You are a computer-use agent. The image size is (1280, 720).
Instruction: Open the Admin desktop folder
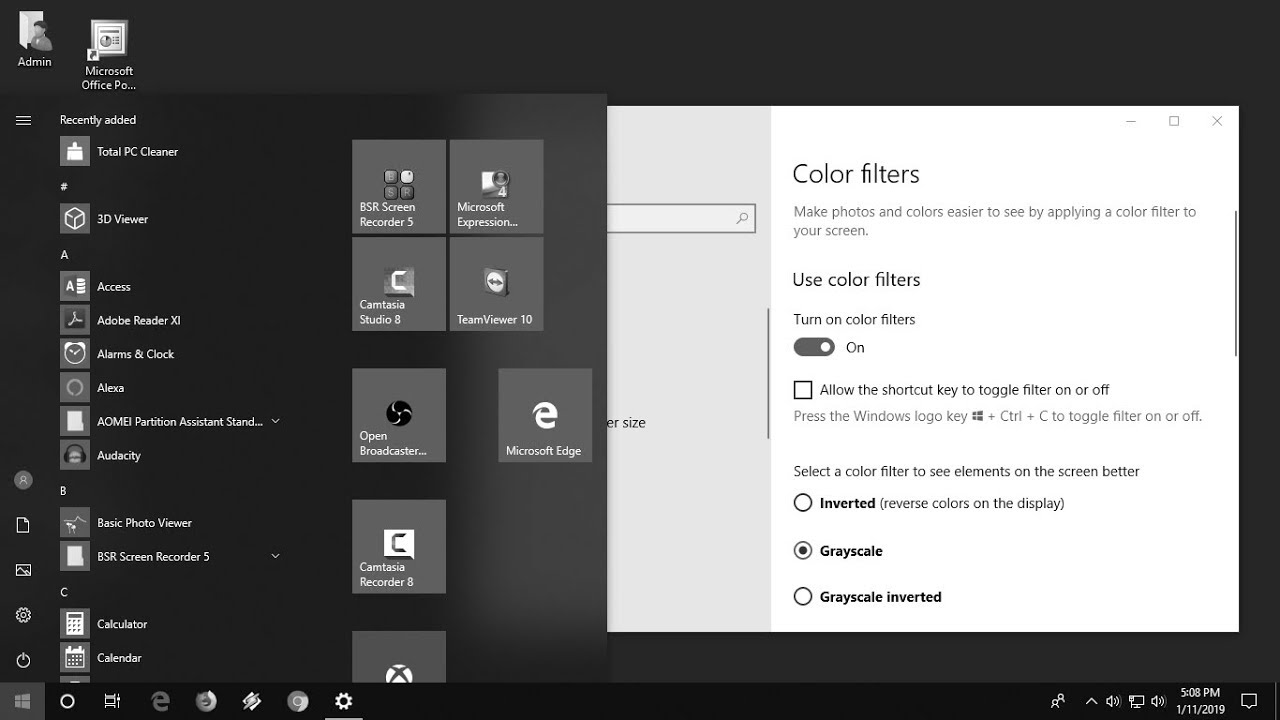point(35,40)
